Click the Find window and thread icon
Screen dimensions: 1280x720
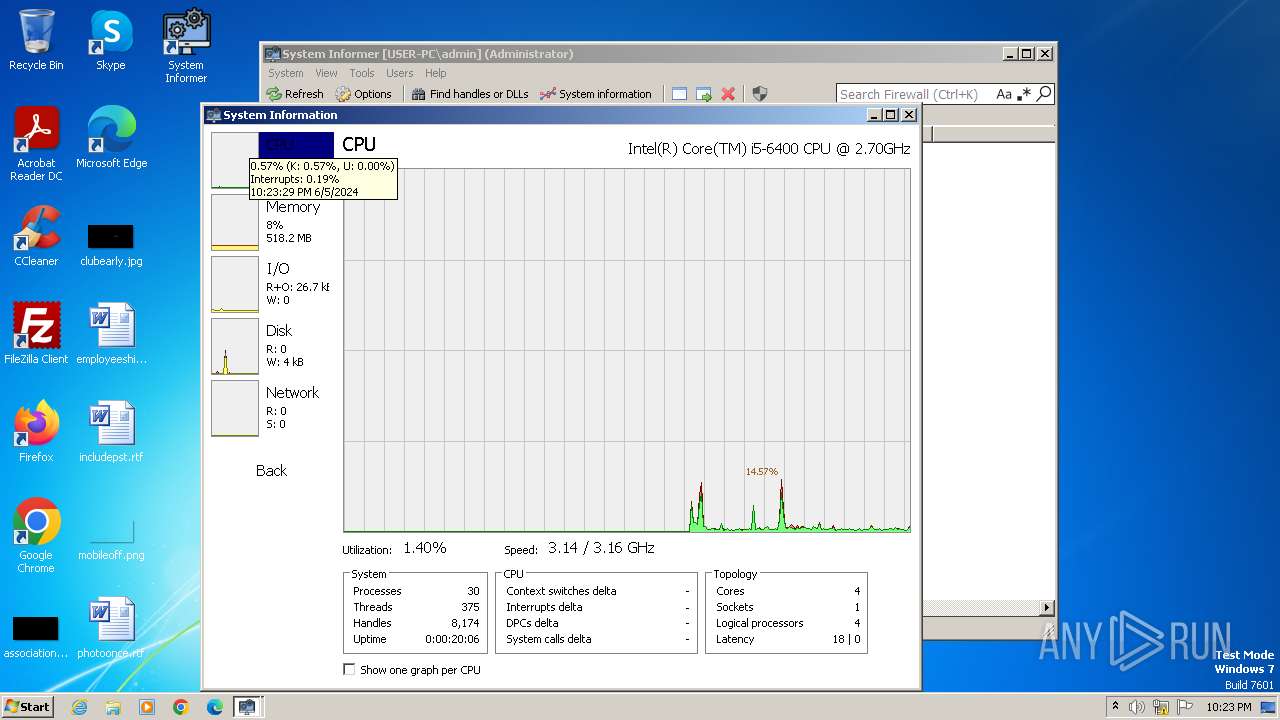[704, 94]
